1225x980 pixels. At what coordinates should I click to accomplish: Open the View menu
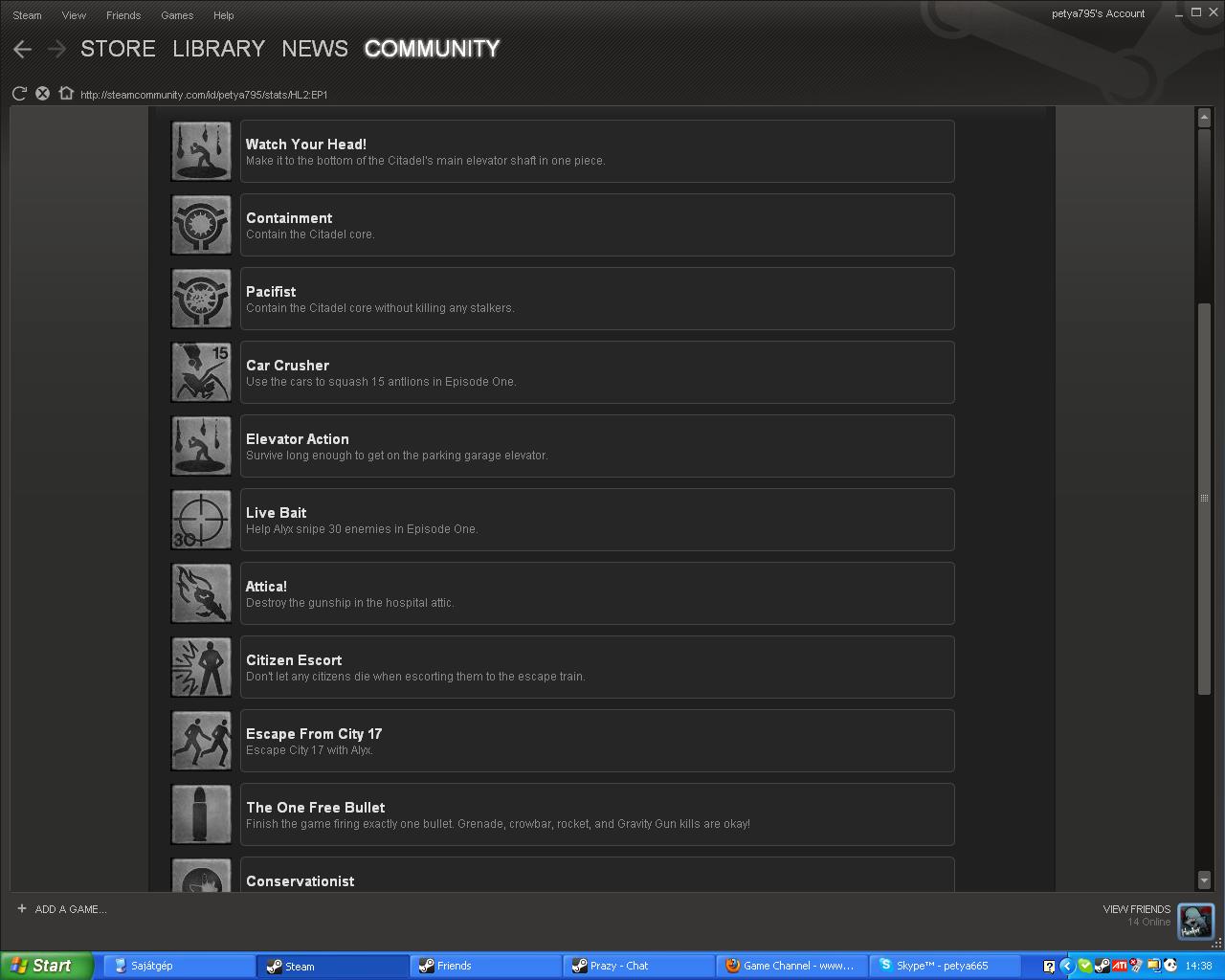pos(74,15)
